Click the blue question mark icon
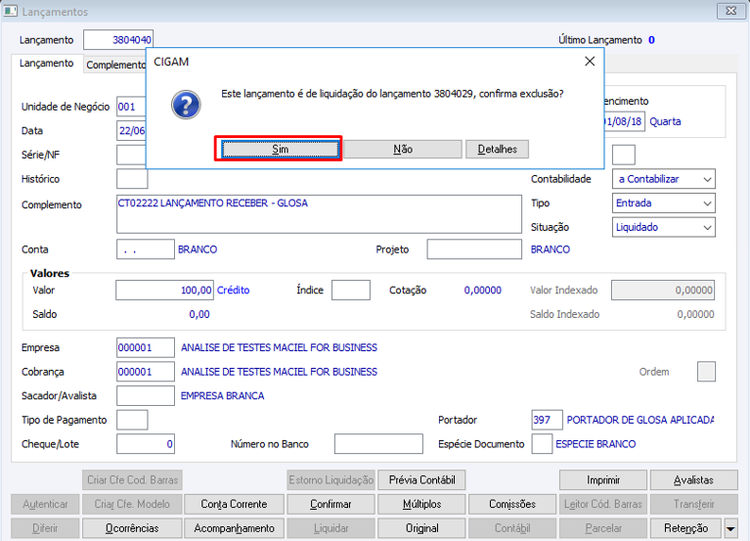Viewport: 750px width, 541px height. [x=186, y=105]
